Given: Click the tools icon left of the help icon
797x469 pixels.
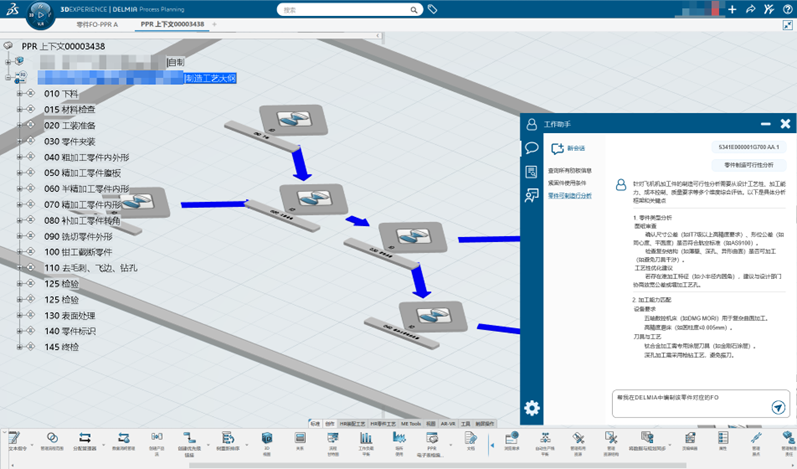Looking at the screenshot, I should (769, 9).
